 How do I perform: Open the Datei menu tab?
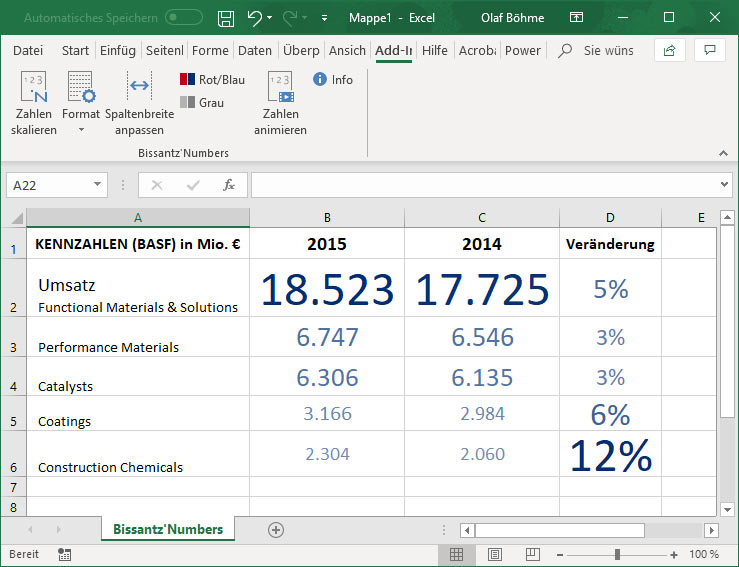pos(28,51)
